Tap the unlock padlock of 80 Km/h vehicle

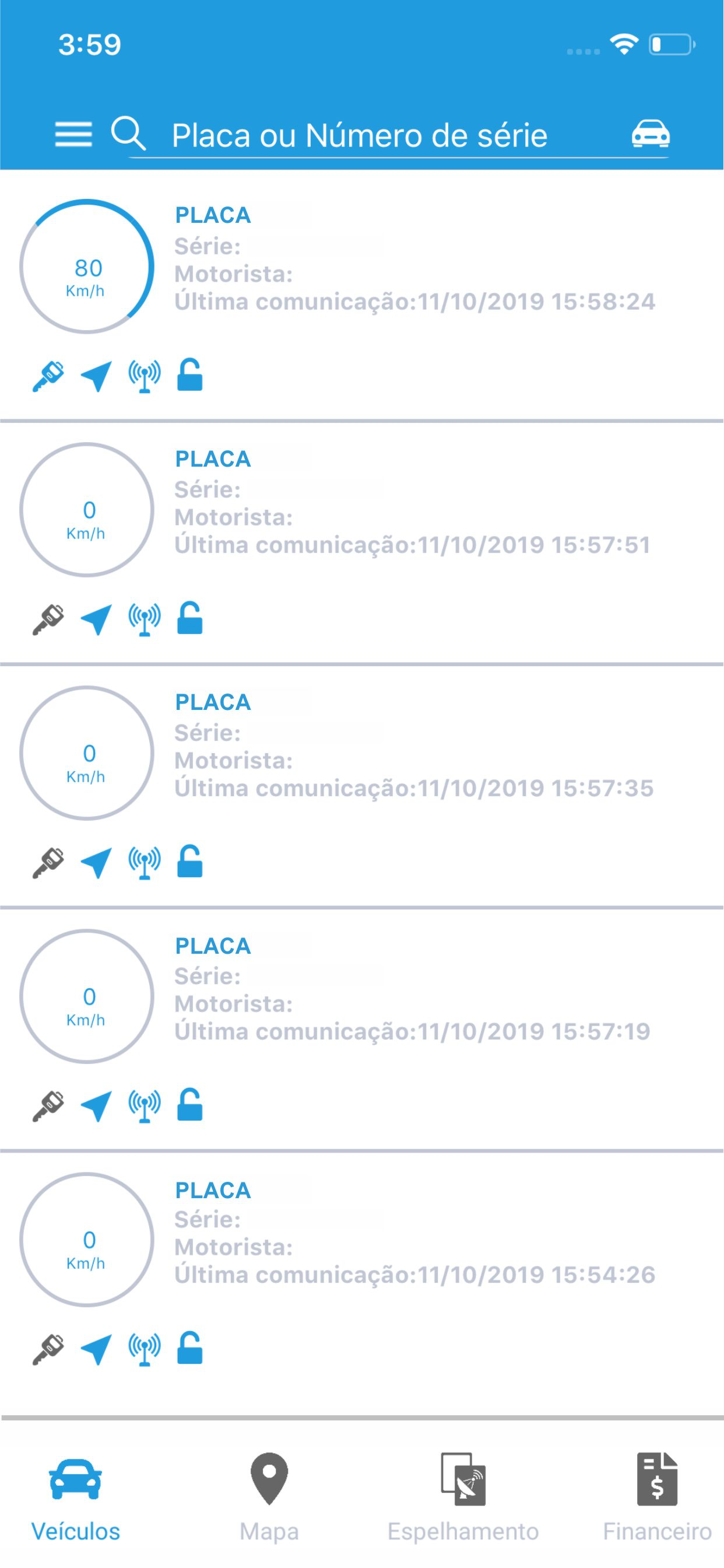189,375
